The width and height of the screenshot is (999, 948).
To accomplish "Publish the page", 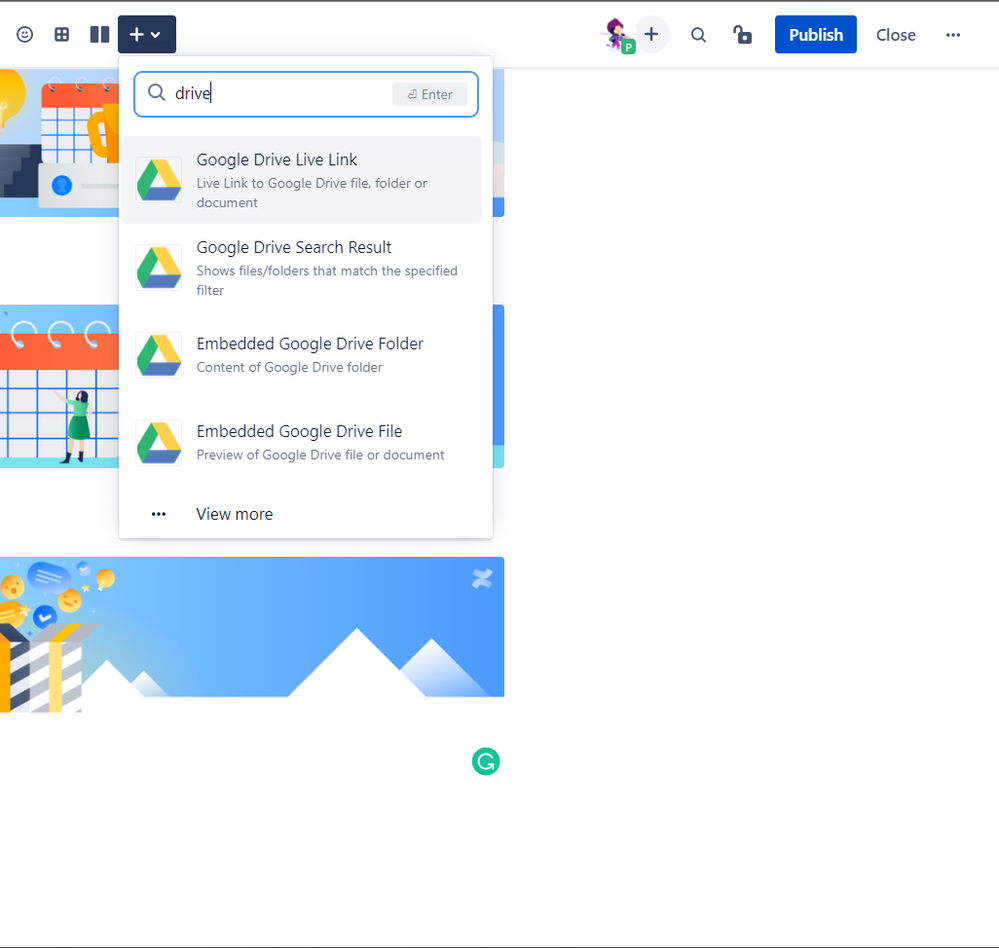I will 816,34.
